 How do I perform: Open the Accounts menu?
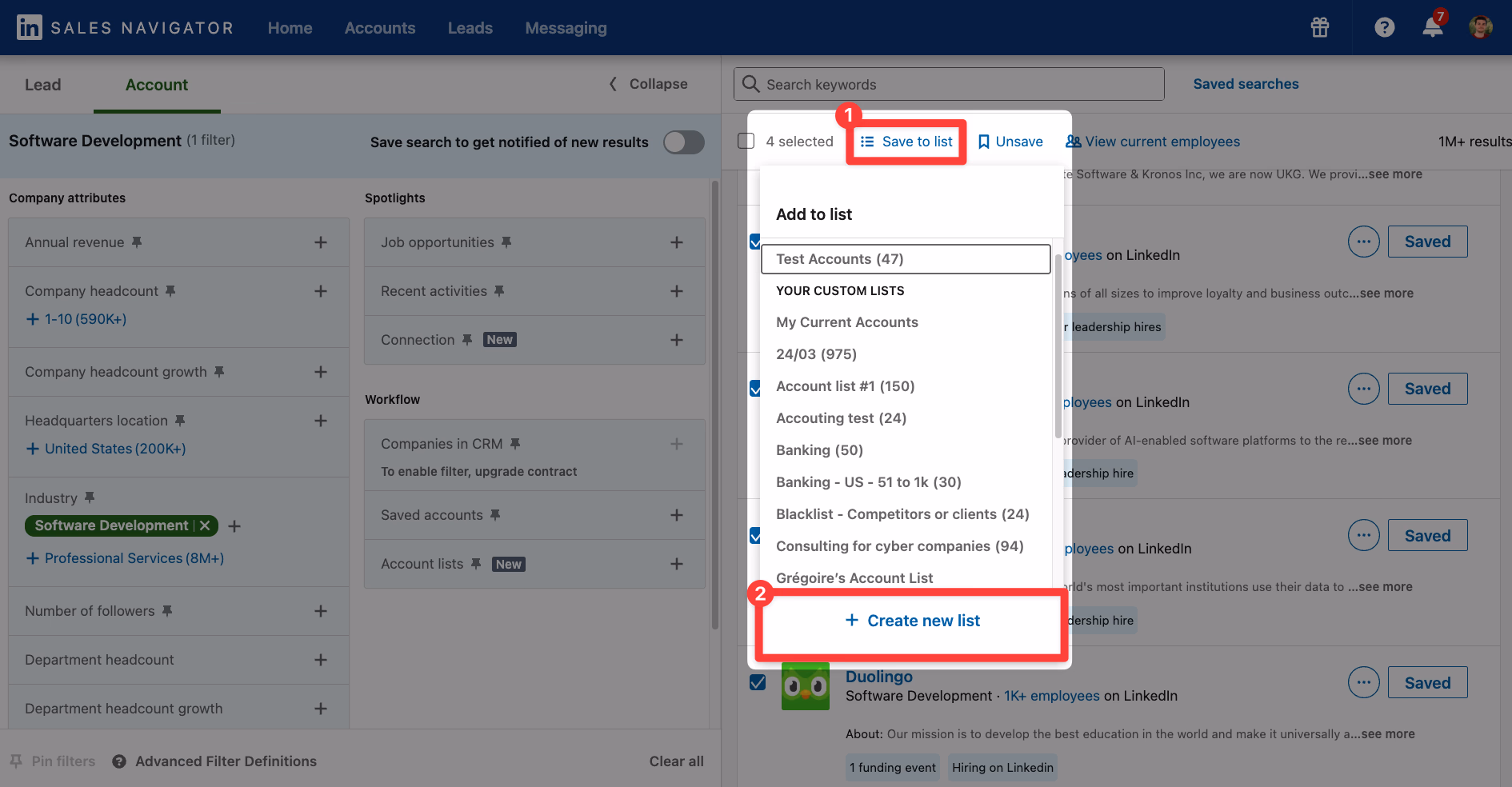[x=380, y=28]
